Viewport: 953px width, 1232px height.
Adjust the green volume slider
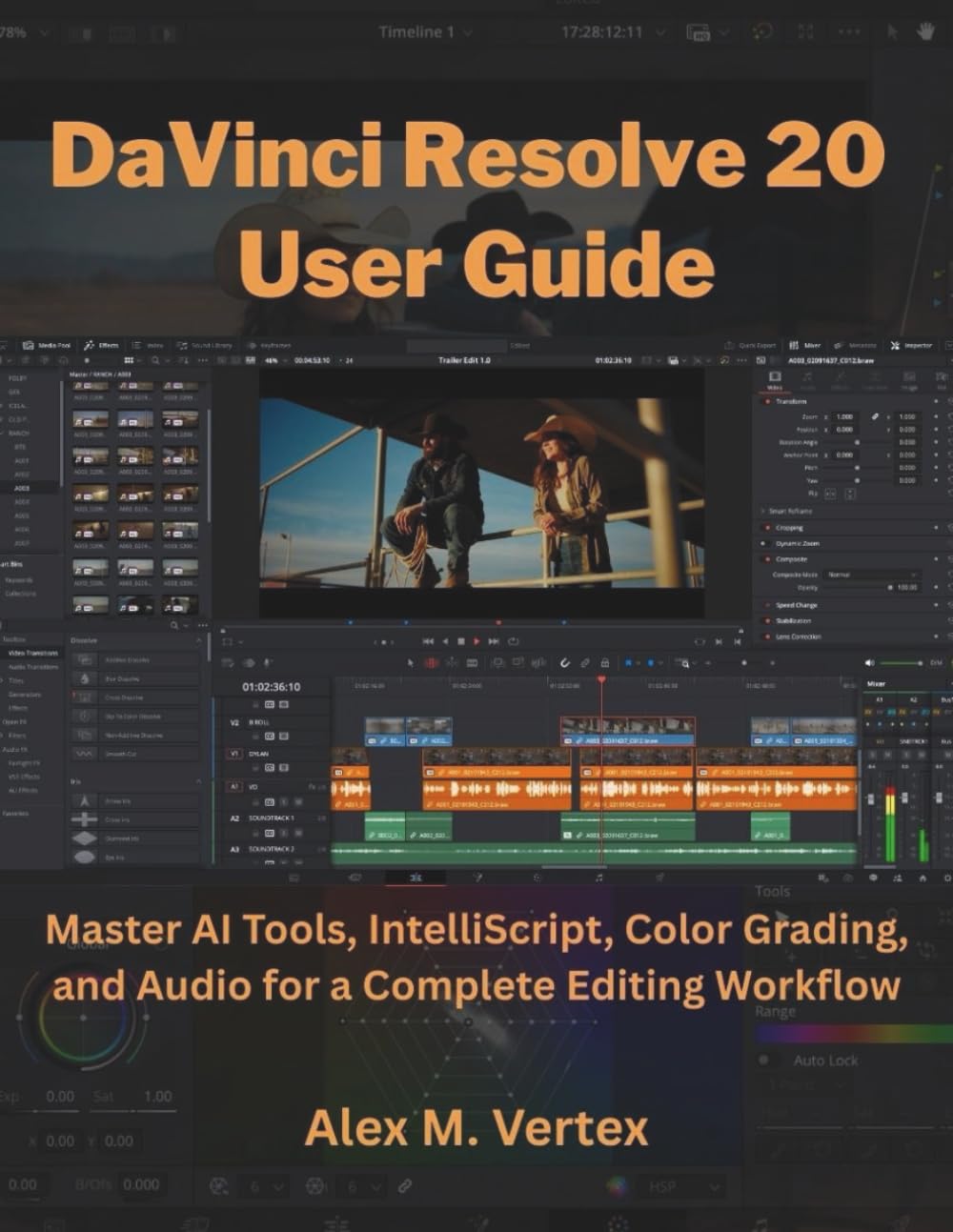[899, 662]
